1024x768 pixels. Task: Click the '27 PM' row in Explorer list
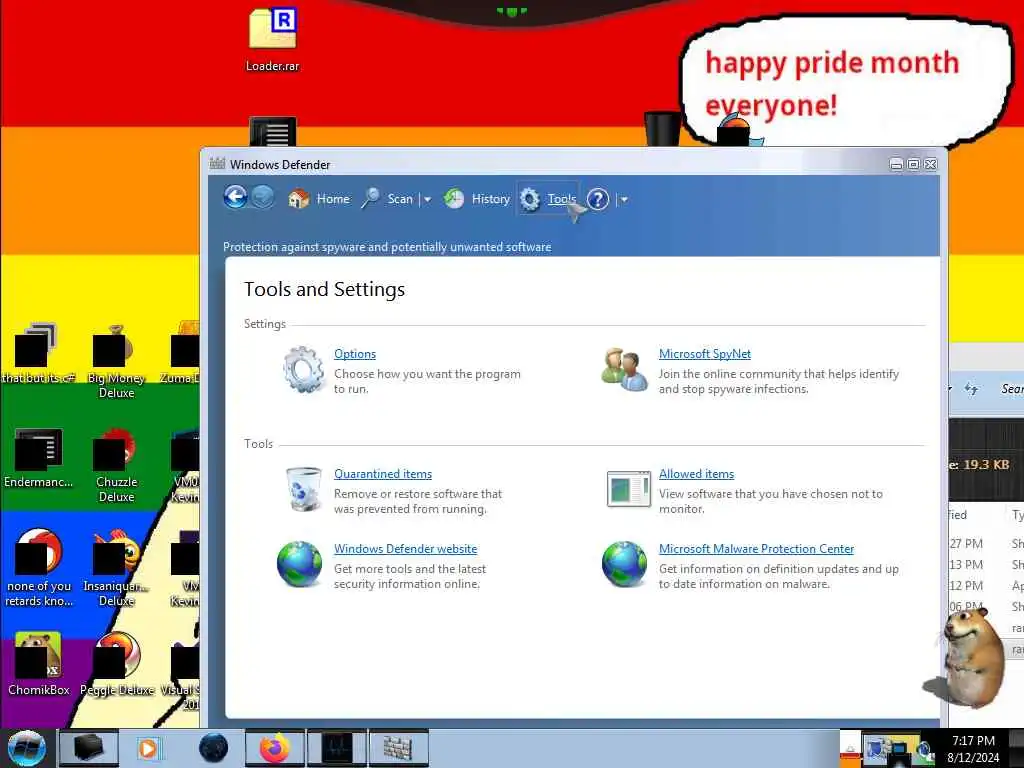[986, 543]
